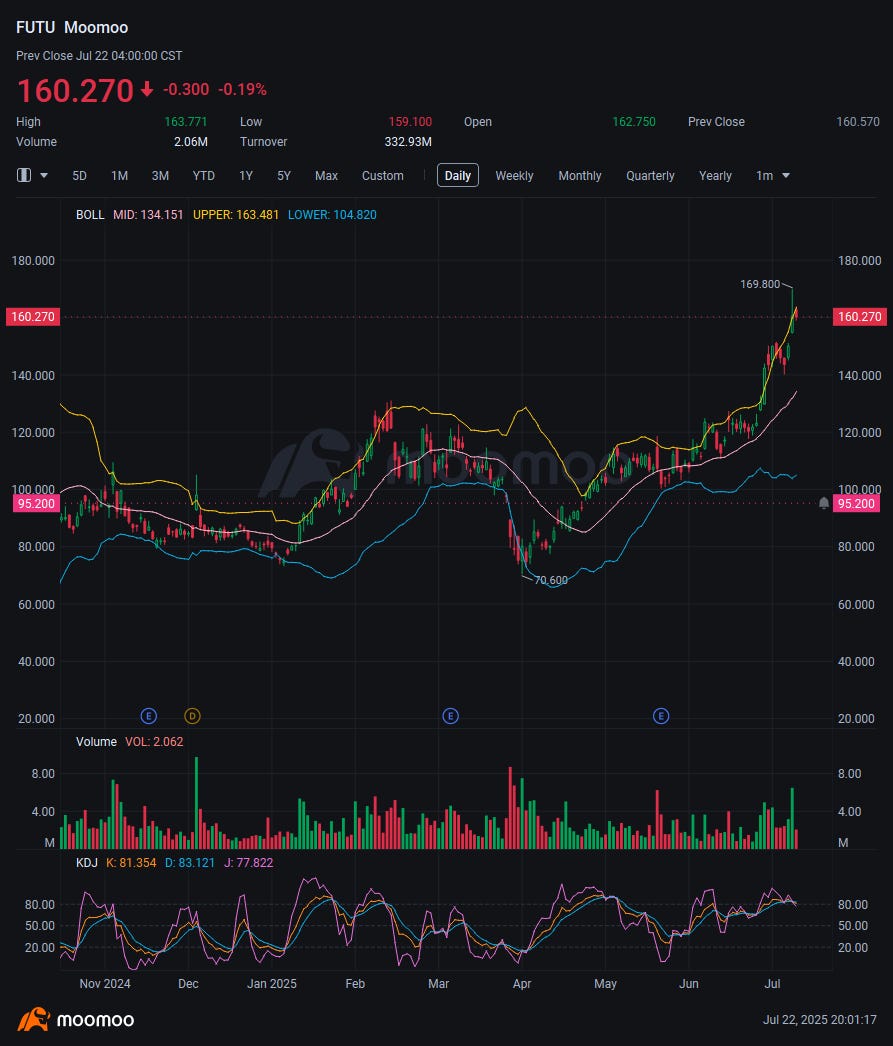The width and height of the screenshot is (893, 1046).
Task: Click the 70.600 low price annotation
Action: tap(551, 580)
